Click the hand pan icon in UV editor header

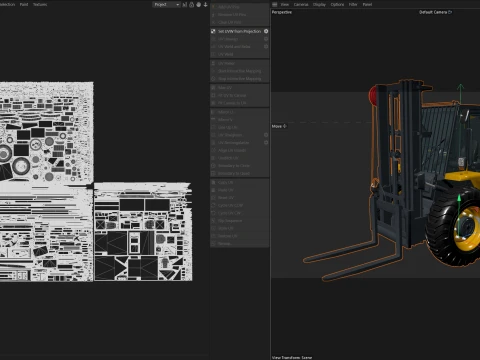(199, 4)
